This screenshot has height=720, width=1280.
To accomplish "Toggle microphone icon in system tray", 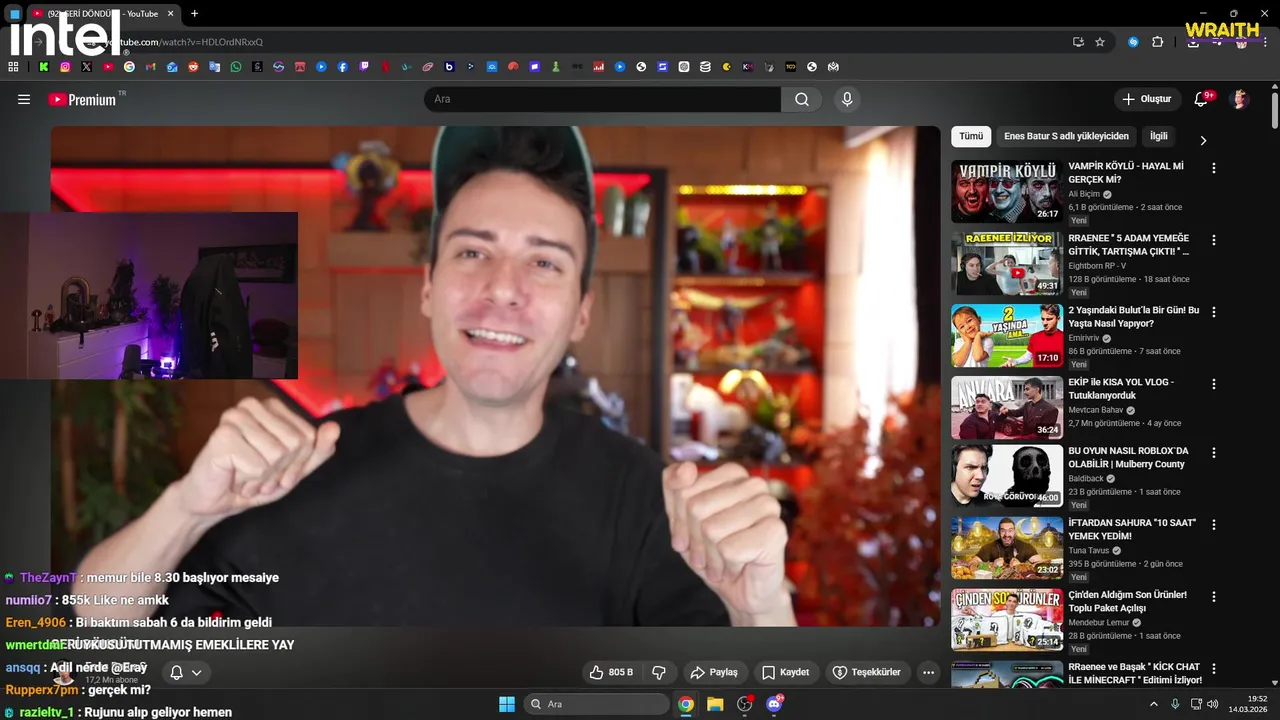I will click(1175, 704).
